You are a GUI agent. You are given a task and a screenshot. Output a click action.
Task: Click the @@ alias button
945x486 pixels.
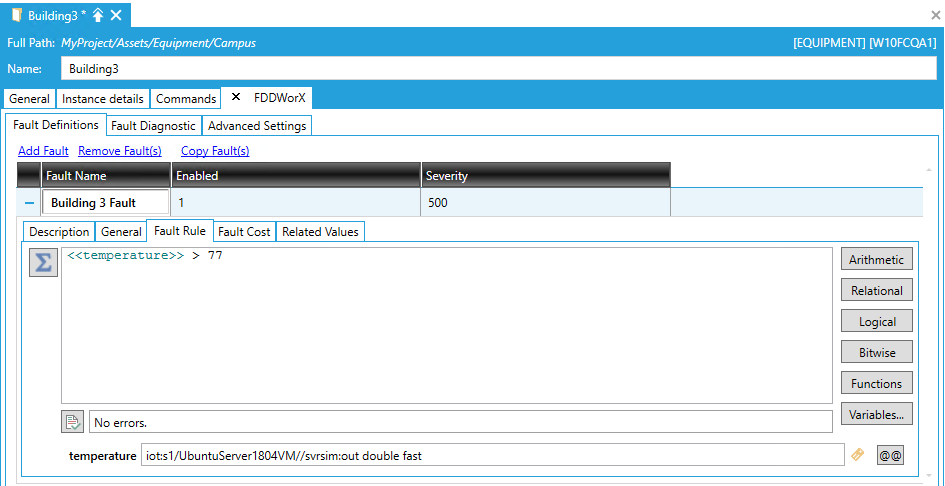(x=890, y=455)
